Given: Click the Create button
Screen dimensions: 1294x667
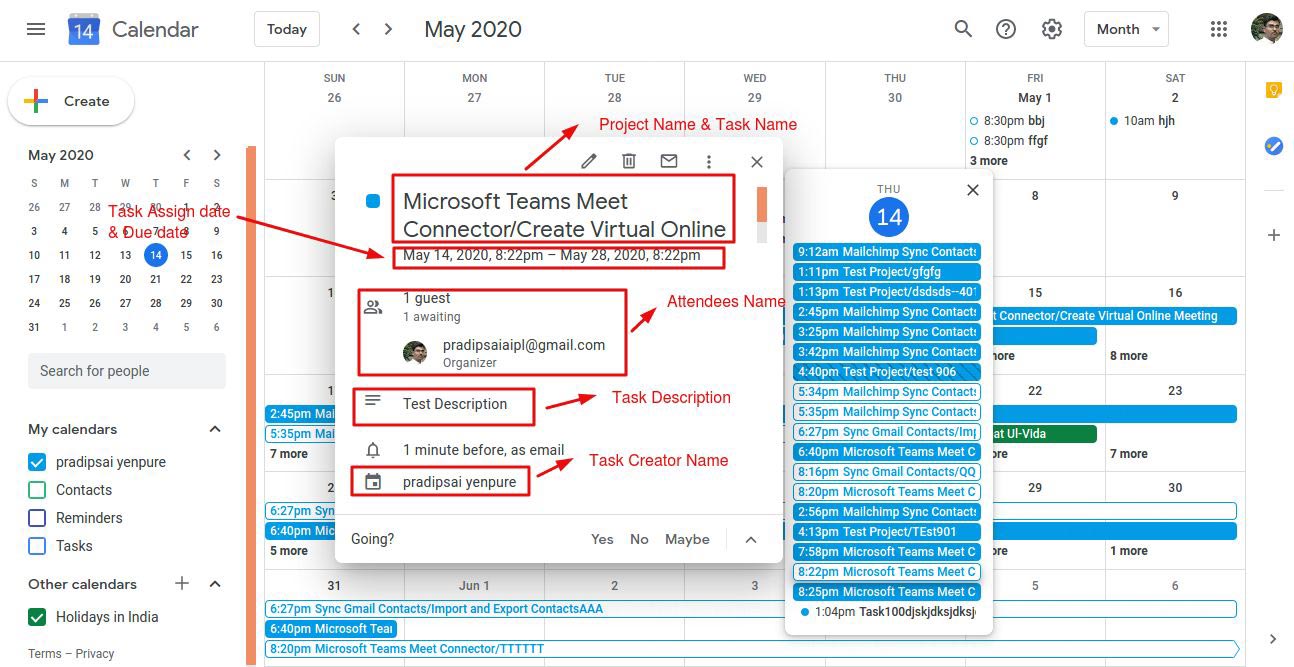Looking at the screenshot, I should (71, 101).
